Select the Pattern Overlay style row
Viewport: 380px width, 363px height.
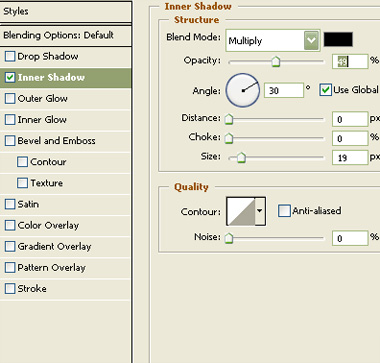[66, 267]
